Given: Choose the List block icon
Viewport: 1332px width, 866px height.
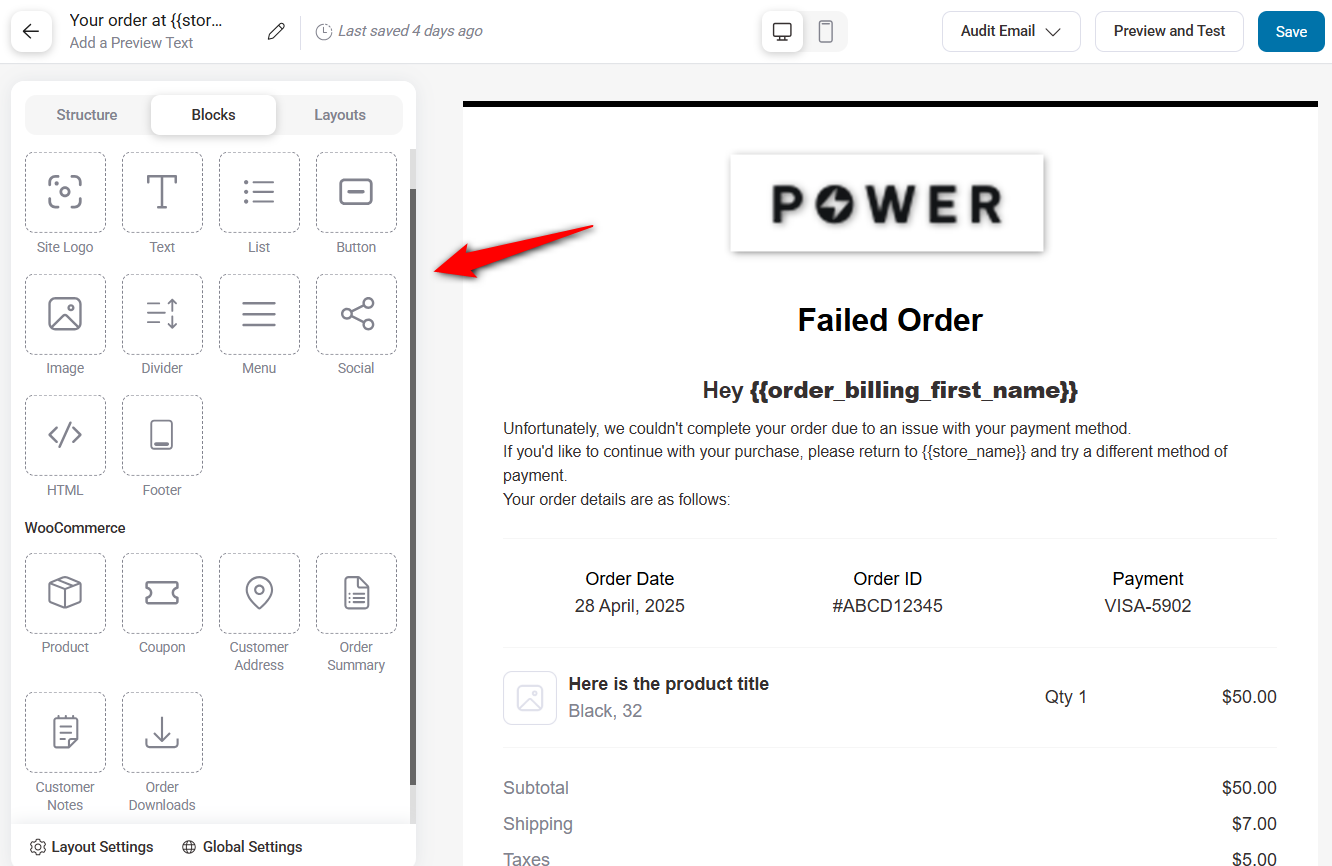Looking at the screenshot, I should pos(259,193).
